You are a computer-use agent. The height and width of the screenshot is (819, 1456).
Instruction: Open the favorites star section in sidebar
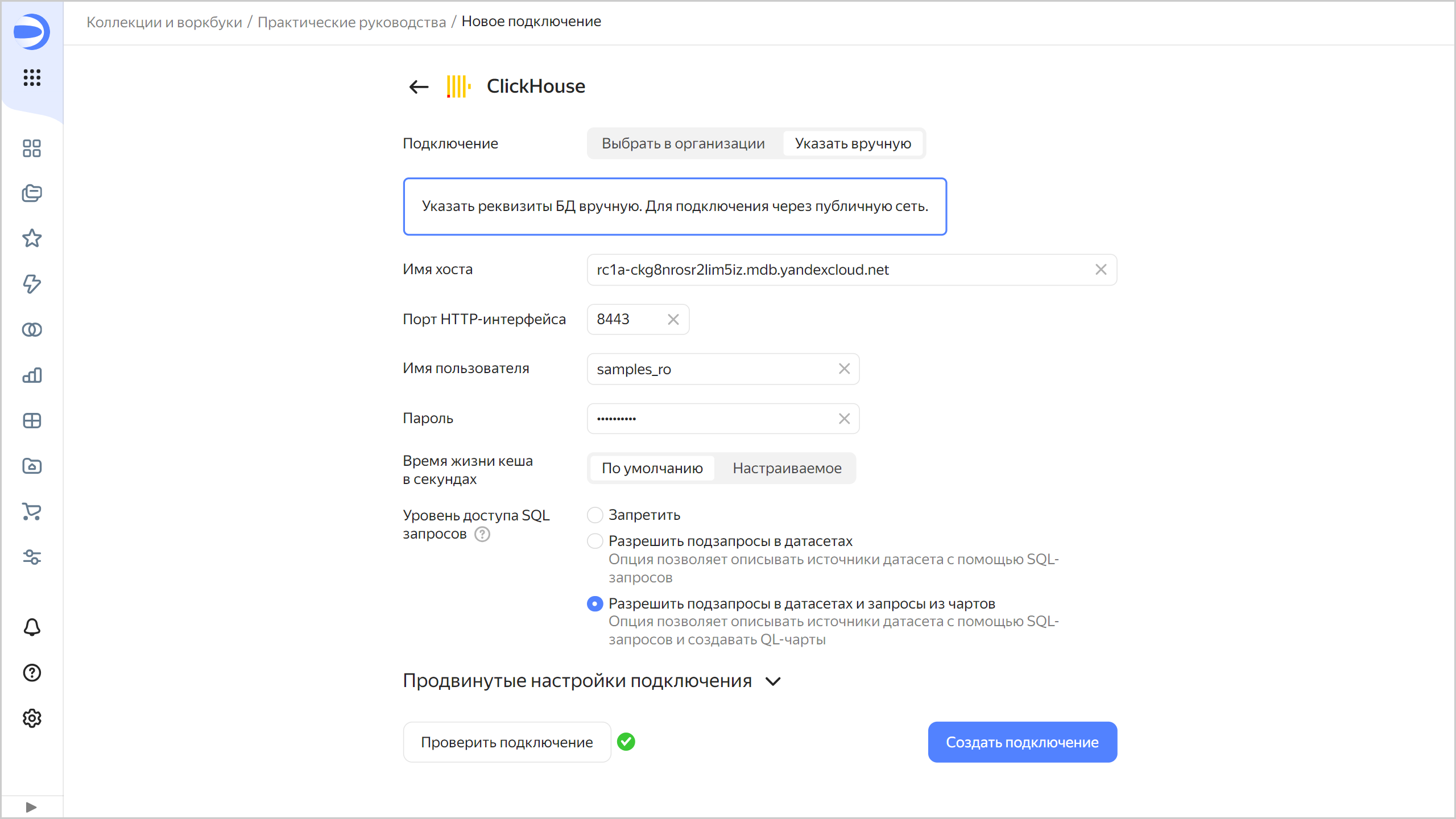[x=31, y=238]
